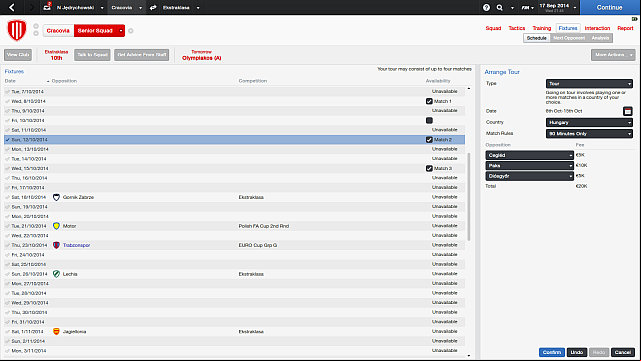Viewport: 641px width, 361px height.
Task: Go back with the left arrow
Action: point(12,7)
